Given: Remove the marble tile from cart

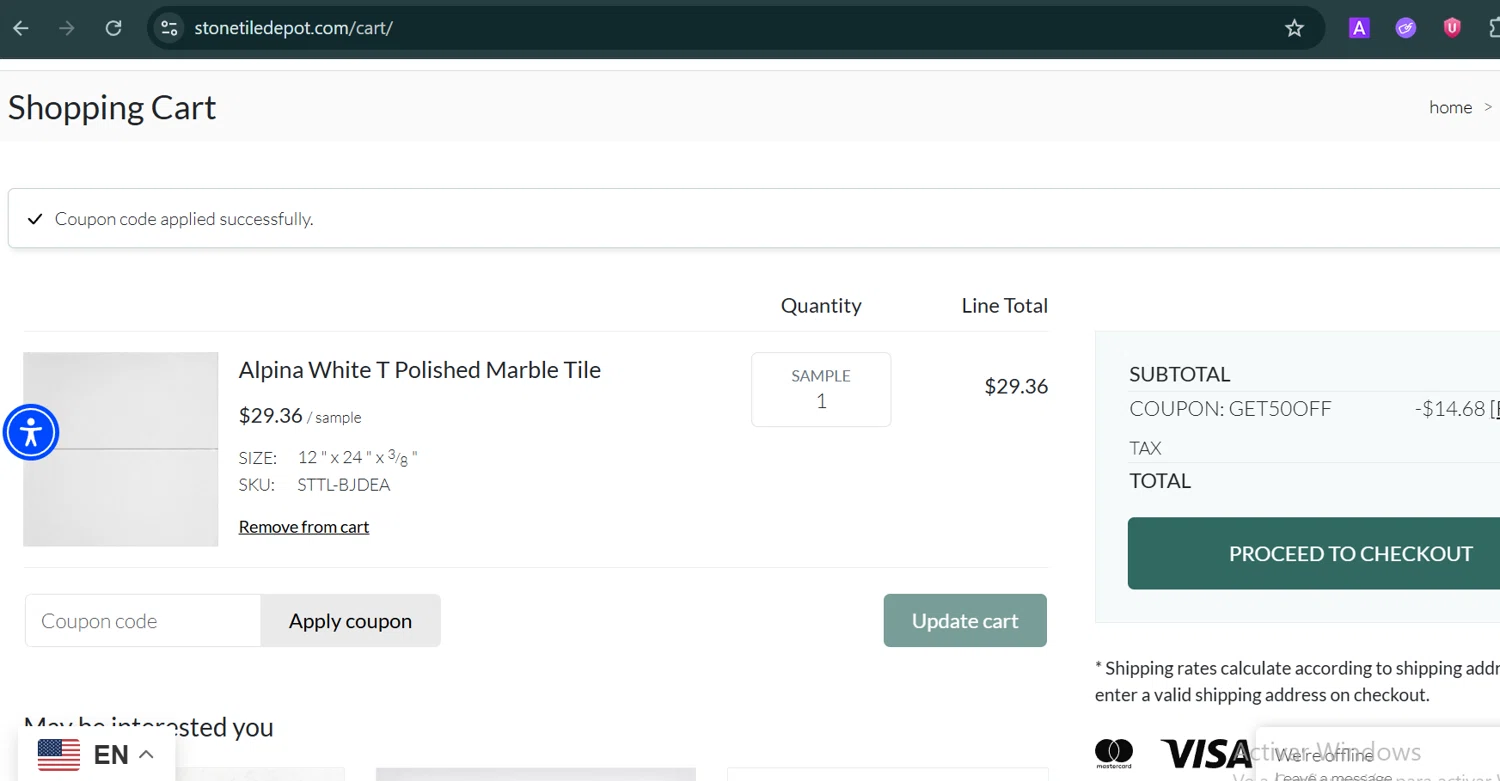Looking at the screenshot, I should coord(304,527).
